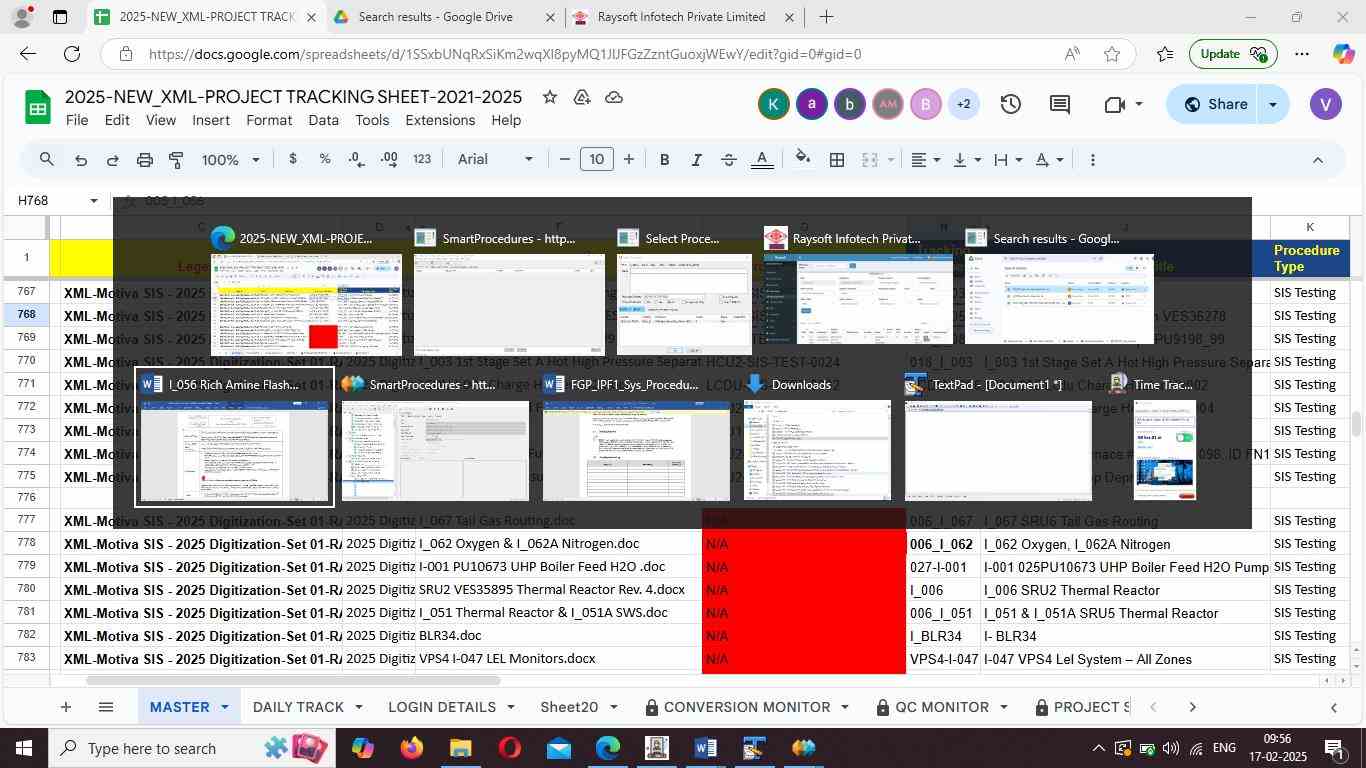Switch to the LOGIN DETAILS sheet tab
Viewport: 1366px width, 768px height.
tap(442, 707)
